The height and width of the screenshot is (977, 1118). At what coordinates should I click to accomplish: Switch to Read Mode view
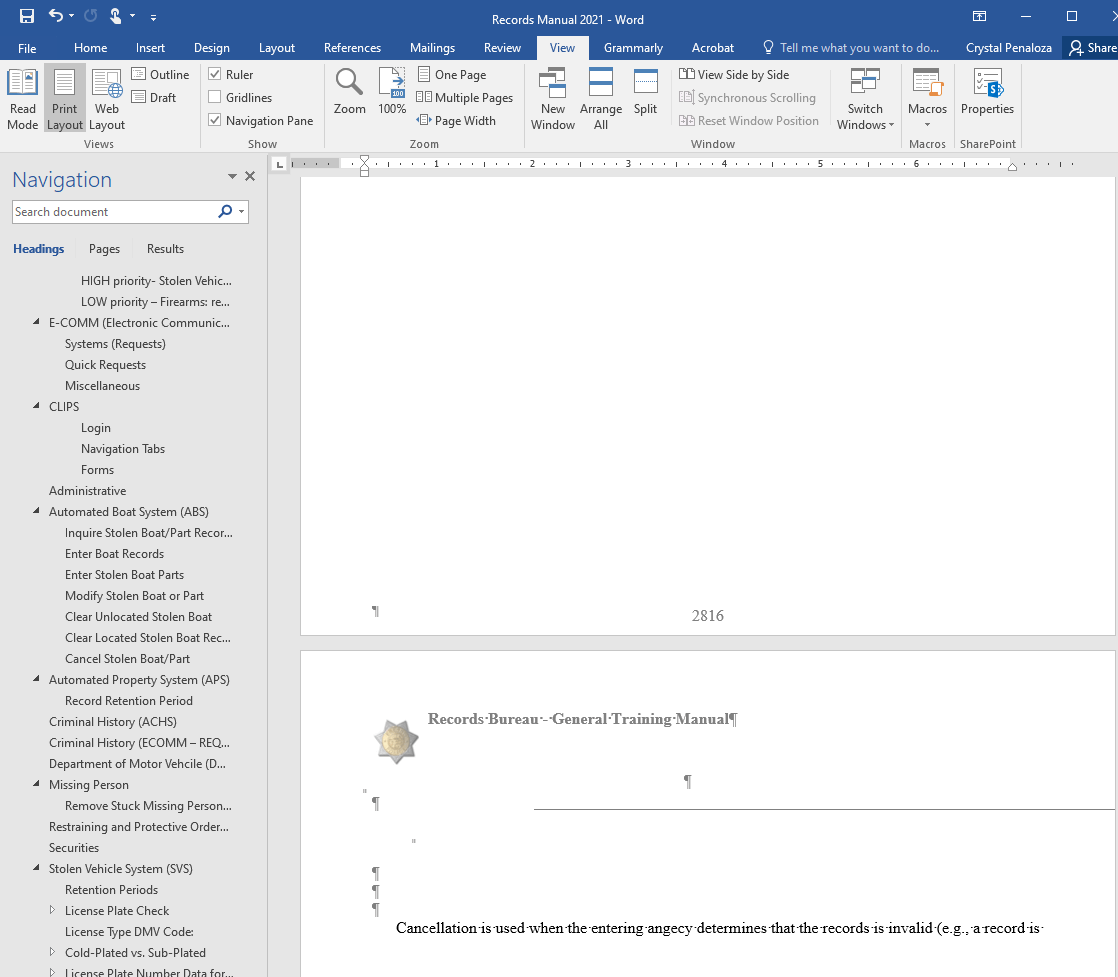click(22, 99)
